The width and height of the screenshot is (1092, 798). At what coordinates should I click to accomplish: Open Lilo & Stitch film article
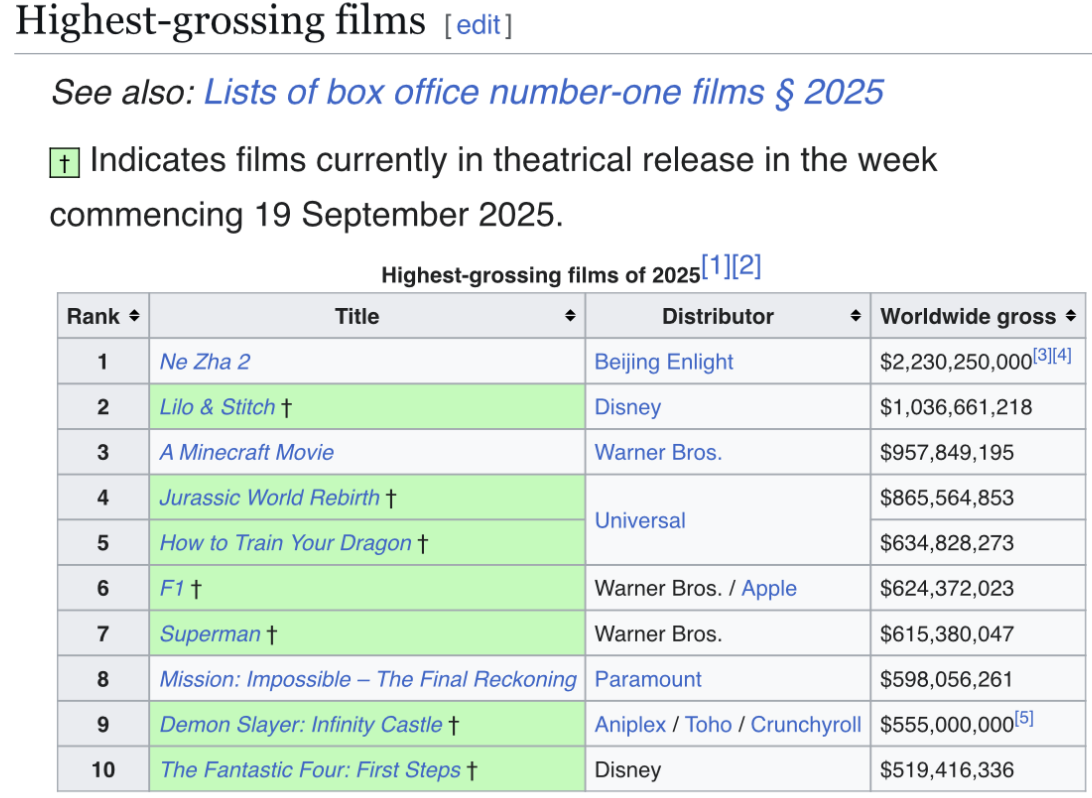[217, 407]
